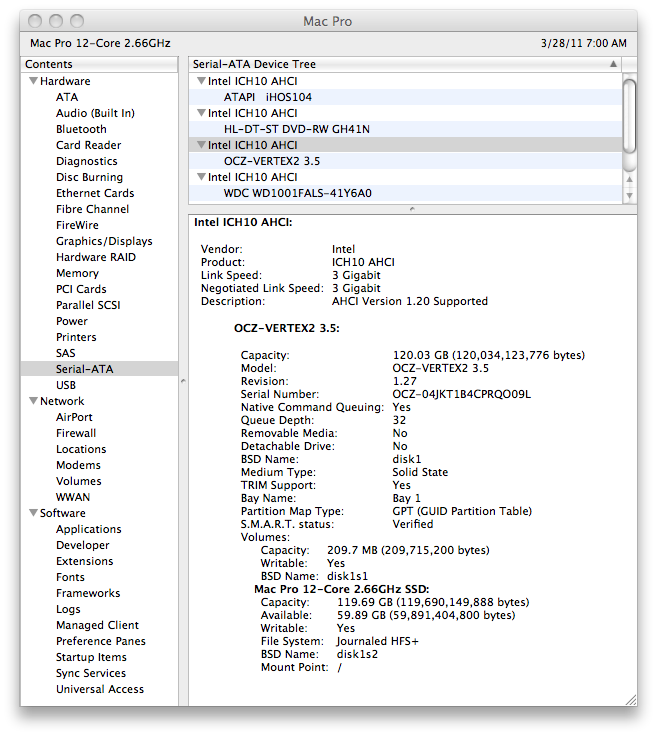The image size is (657, 736).
Task: Select WDC WD1001FALS-41Y6A0 drive row
Action: [x=405, y=193]
